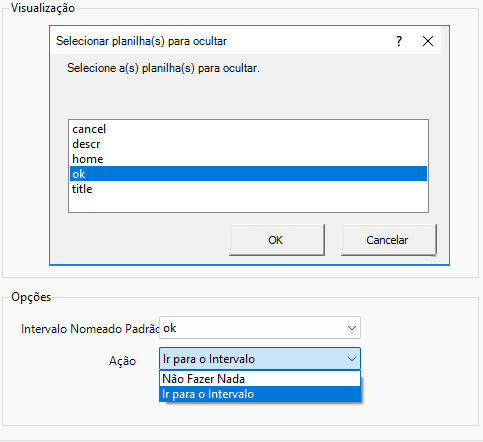
Task: Select the 'descr' sheet entry
Action: pyautogui.click(x=248, y=144)
